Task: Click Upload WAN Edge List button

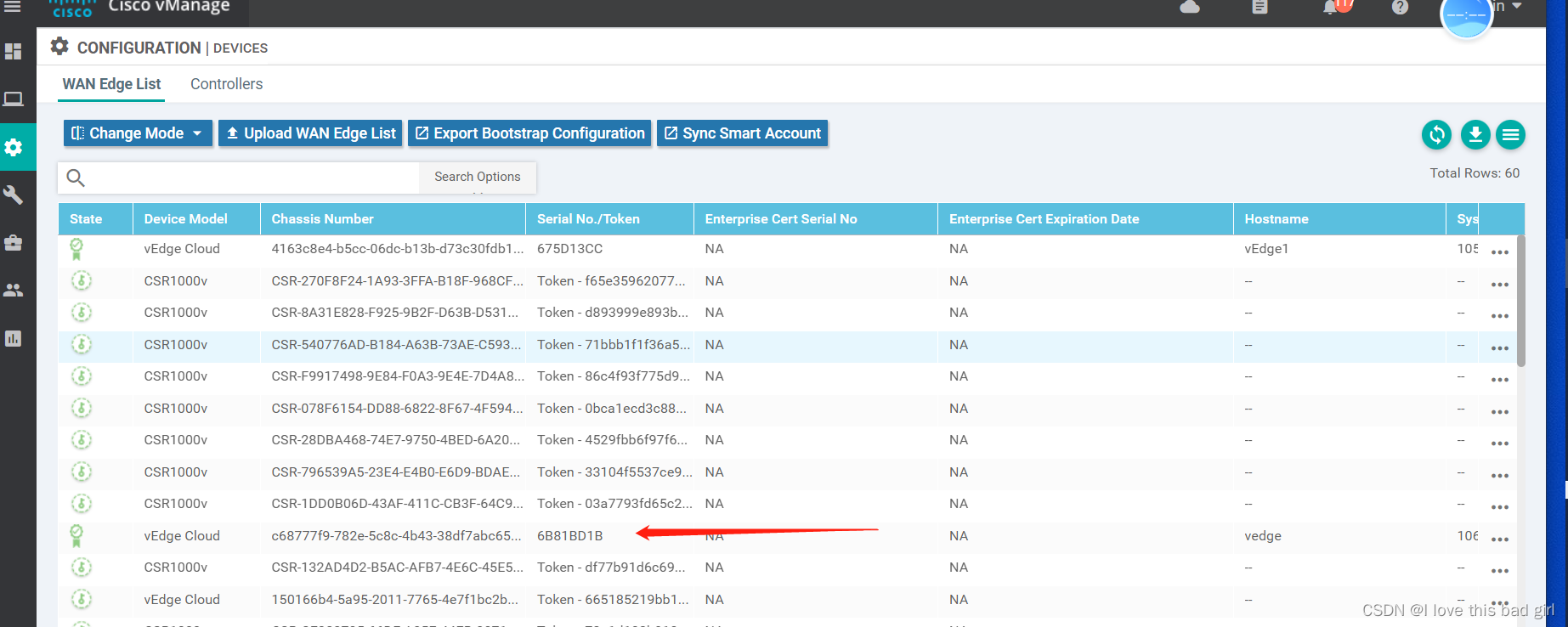Action: click(x=311, y=133)
